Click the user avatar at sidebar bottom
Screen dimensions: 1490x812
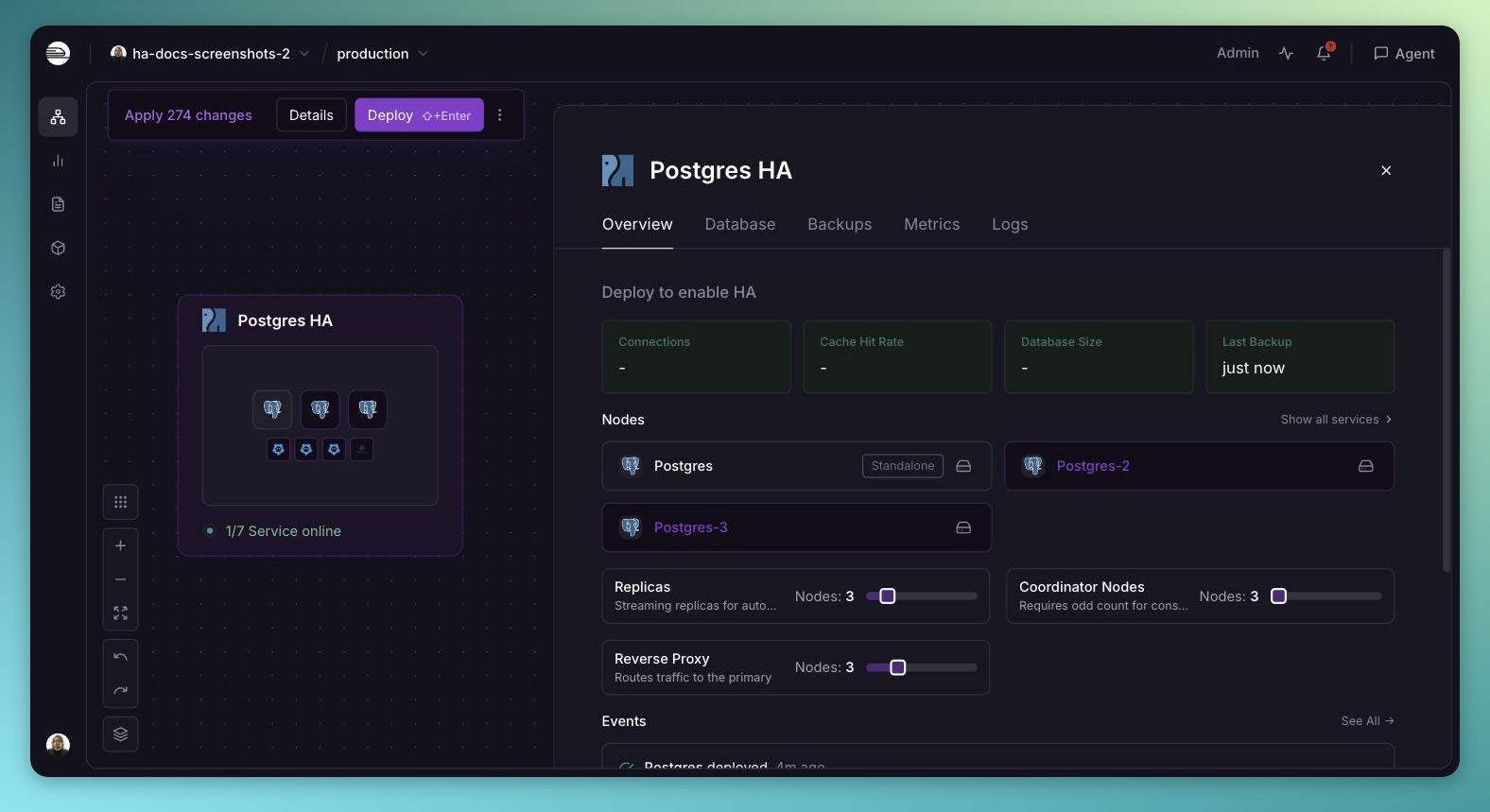click(x=58, y=745)
